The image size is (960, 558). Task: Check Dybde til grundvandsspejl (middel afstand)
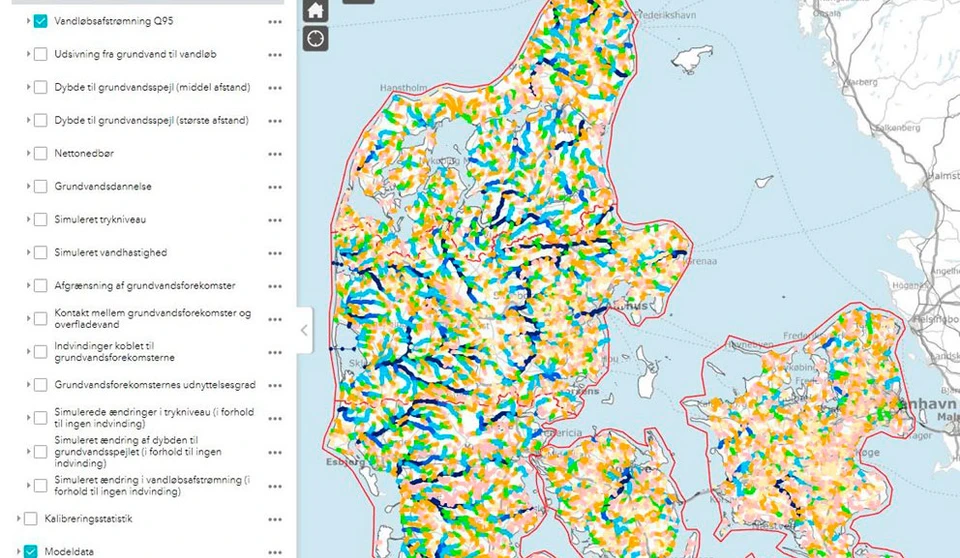tap(40, 87)
